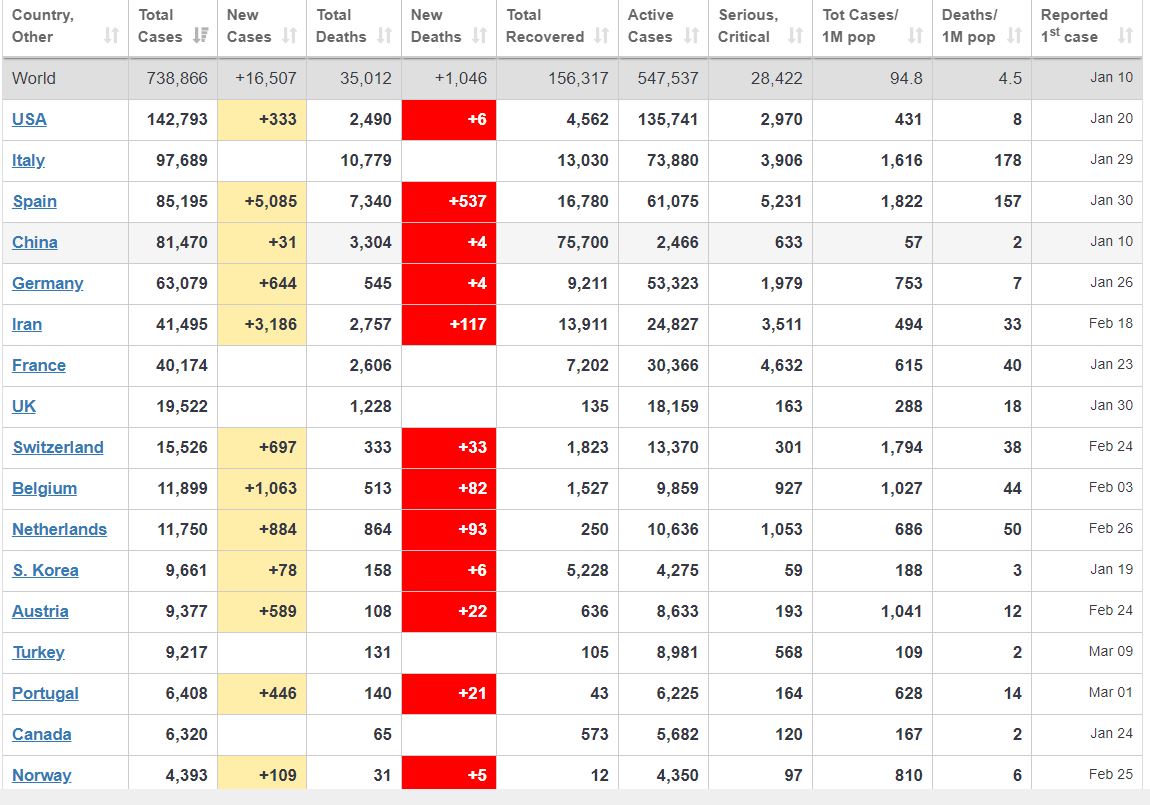Click sort arrows in Active Cases column
This screenshot has height=805, width=1150.
(691, 37)
